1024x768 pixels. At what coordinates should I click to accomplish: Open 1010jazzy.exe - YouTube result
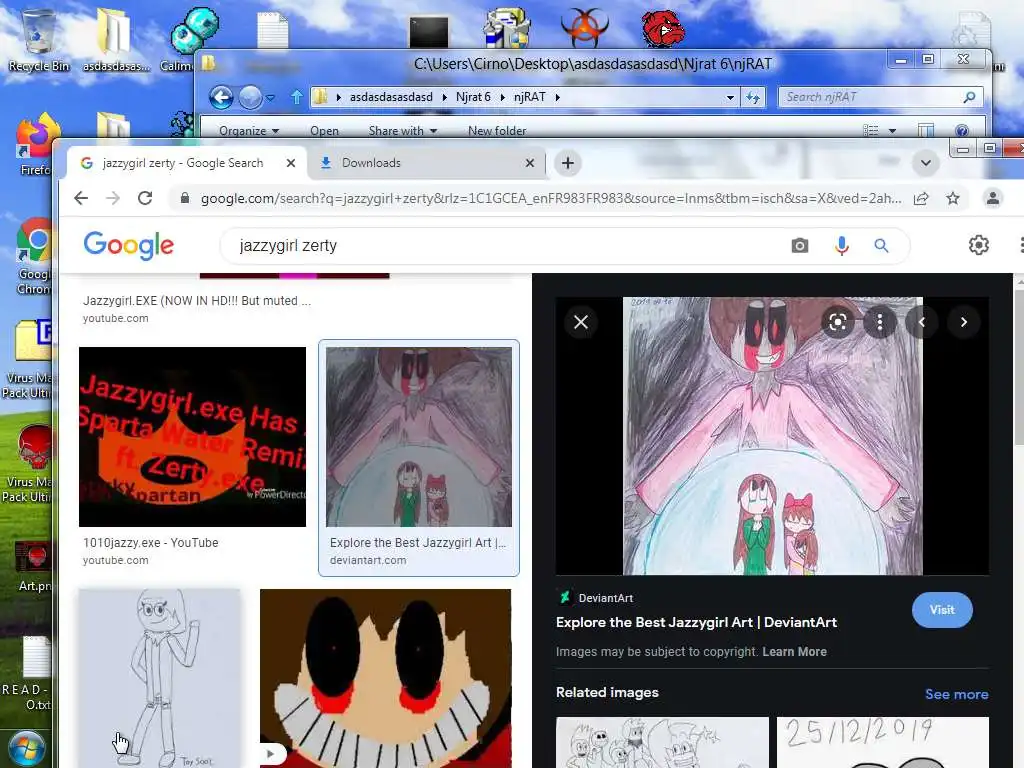(x=150, y=543)
